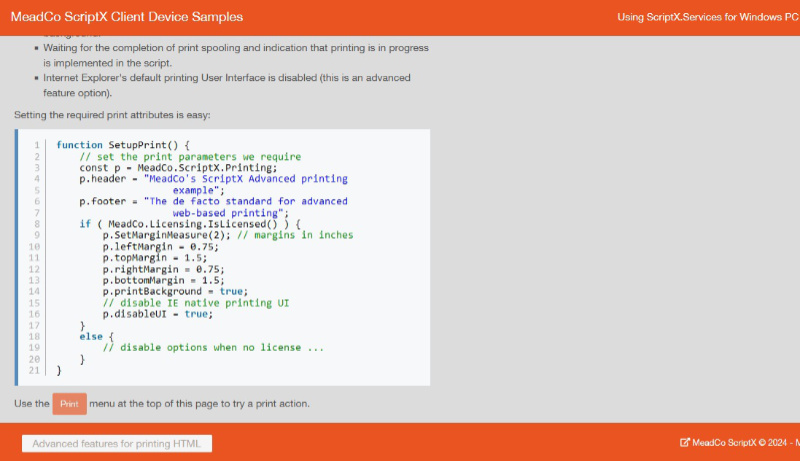Open MeadCo ScriptX © 2024 footer link
This screenshot has height=461, width=800.
745,443
